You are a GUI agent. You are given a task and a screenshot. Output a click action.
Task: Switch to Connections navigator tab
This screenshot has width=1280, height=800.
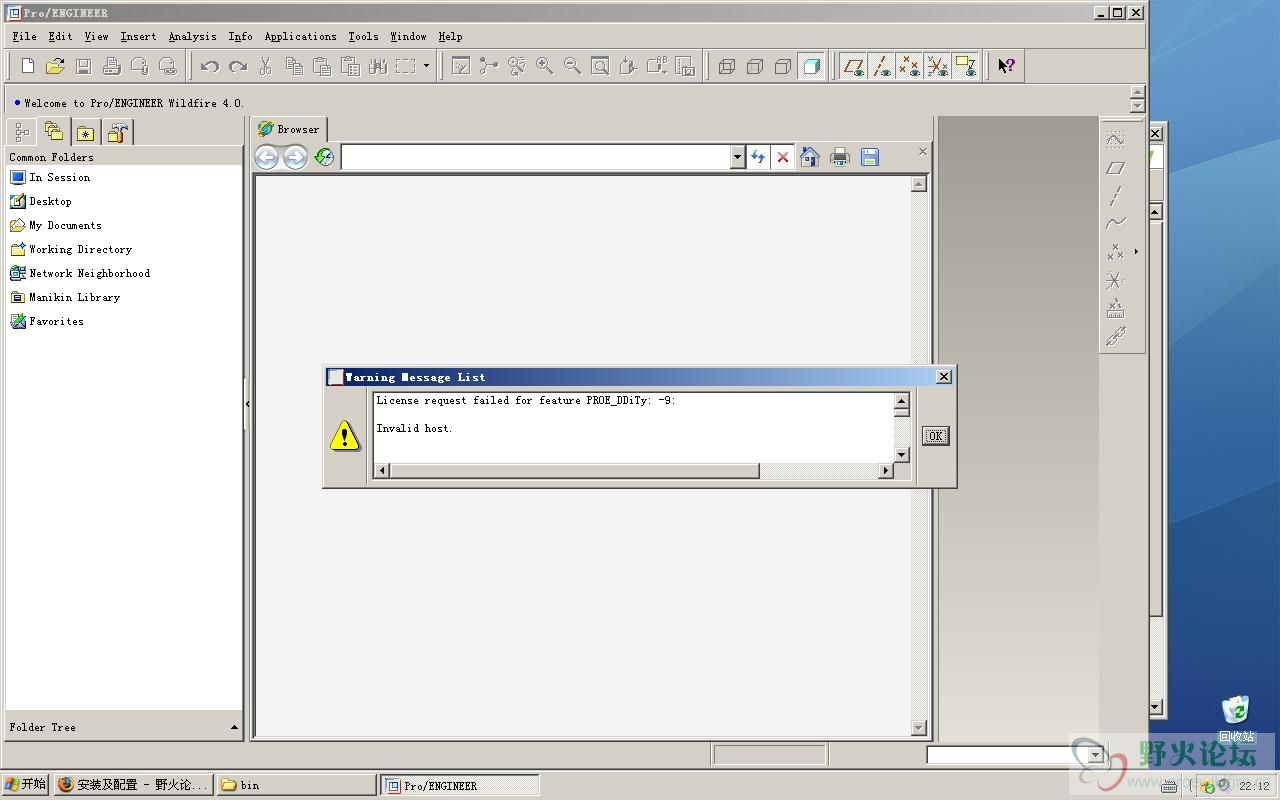click(117, 132)
